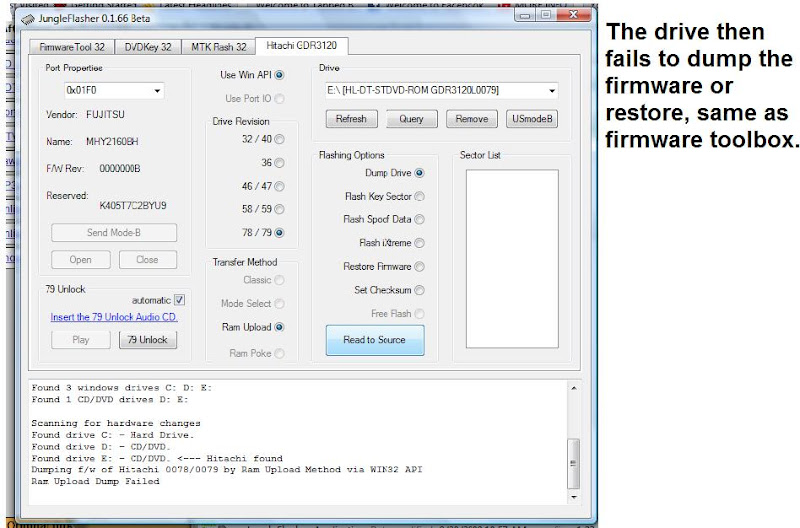Maximize the JungleFlasher window

545,15
